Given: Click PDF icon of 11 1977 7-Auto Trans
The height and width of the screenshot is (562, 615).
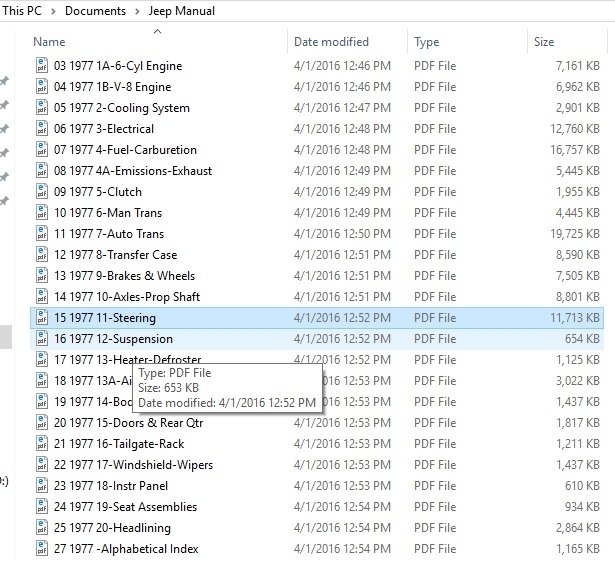Looking at the screenshot, I should [x=42, y=233].
